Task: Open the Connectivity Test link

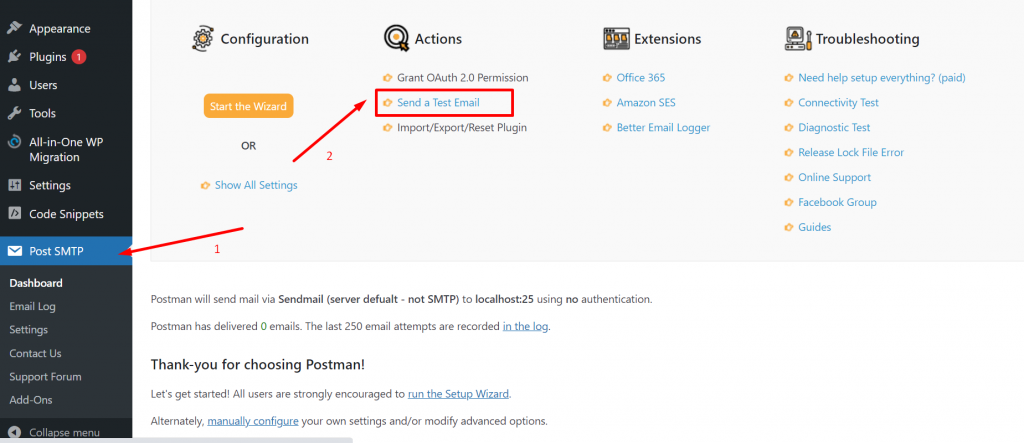Action: [838, 102]
